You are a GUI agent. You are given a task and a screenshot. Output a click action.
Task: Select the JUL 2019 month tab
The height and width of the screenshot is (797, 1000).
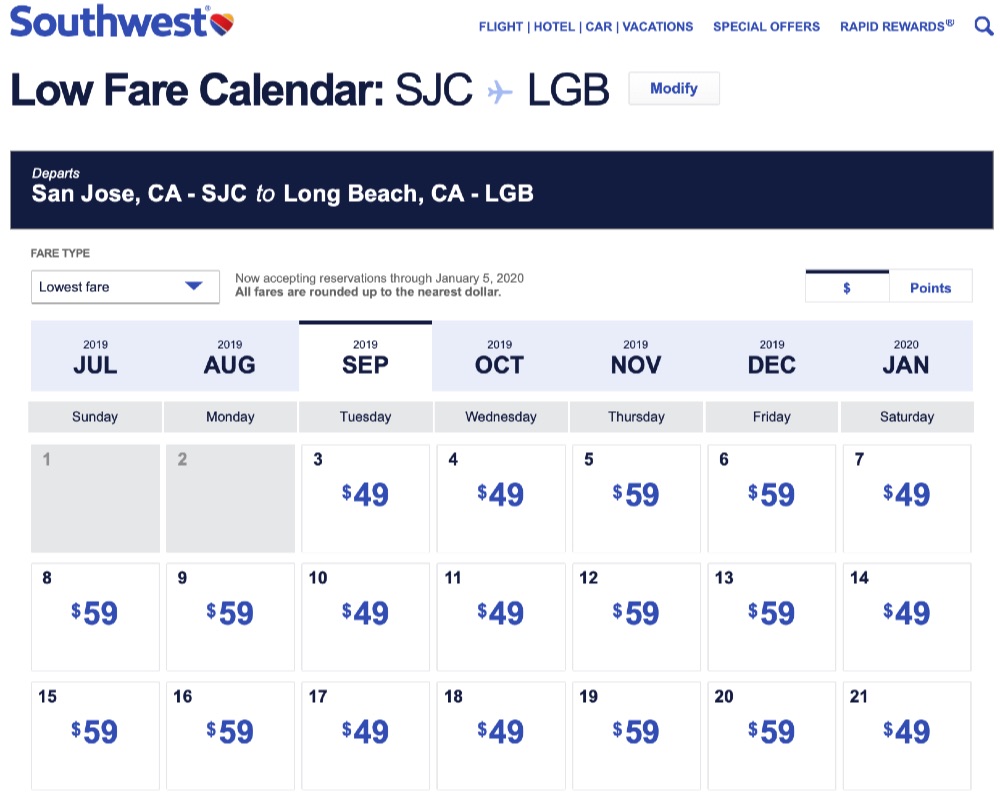(x=95, y=357)
